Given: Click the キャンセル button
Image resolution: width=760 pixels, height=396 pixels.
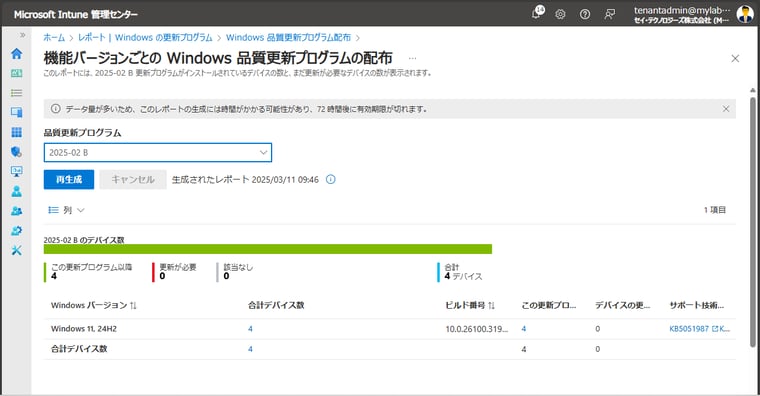Looking at the screenshot, I should coord(133,179).
